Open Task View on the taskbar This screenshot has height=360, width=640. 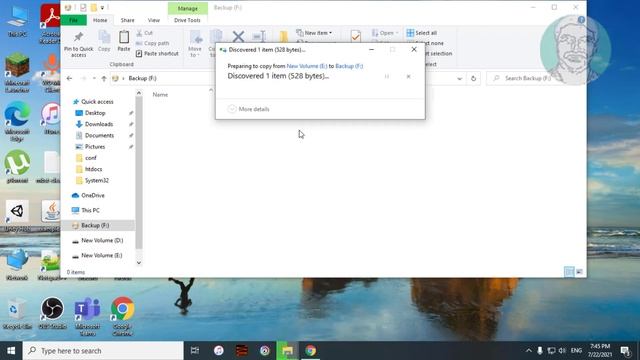pyautogui.click(x=195, y=351)
